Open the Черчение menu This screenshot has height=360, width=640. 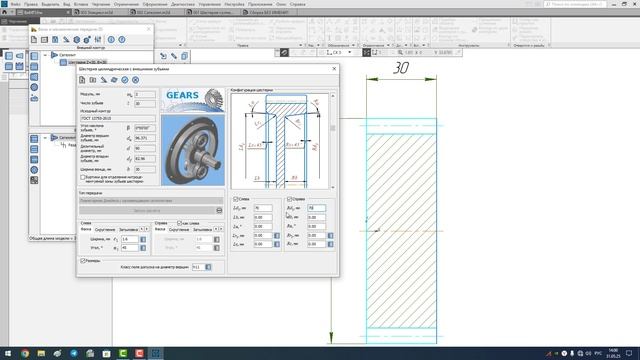pyautogui.click(x=100, y=4)
